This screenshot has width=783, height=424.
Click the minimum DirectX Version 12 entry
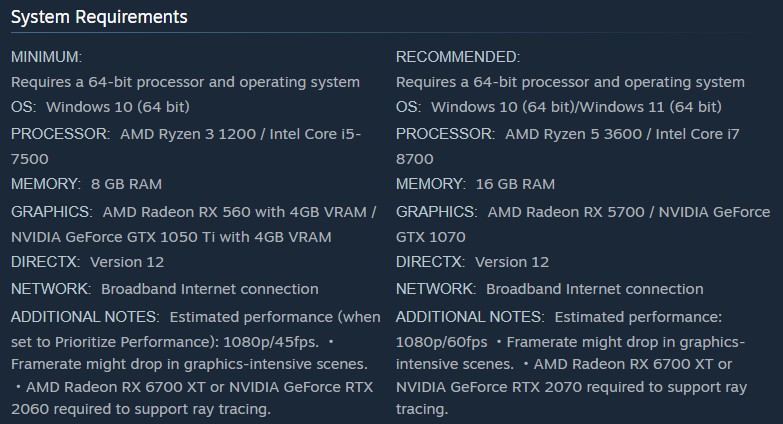click(127, 262)
